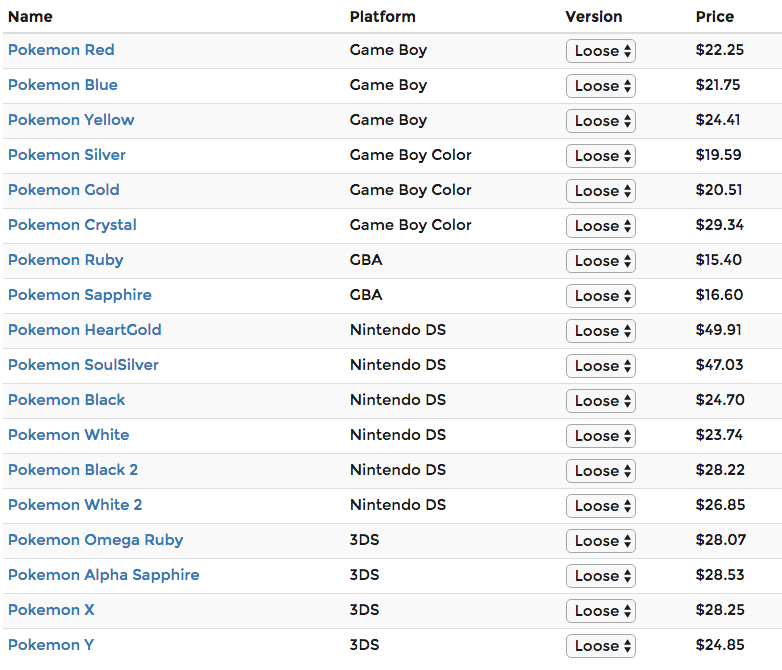782x670 pixels.
Task: Click the Price column header
Action: click(x=715, y=17)
